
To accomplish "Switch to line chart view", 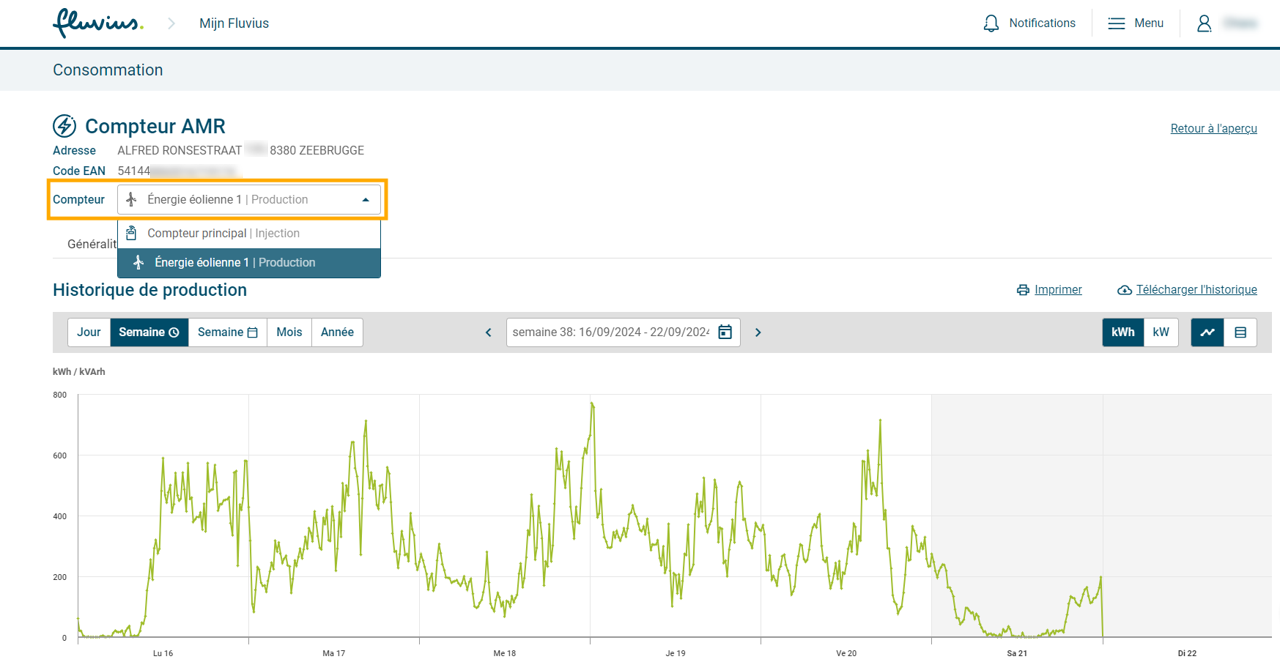I will point(1207,332).
